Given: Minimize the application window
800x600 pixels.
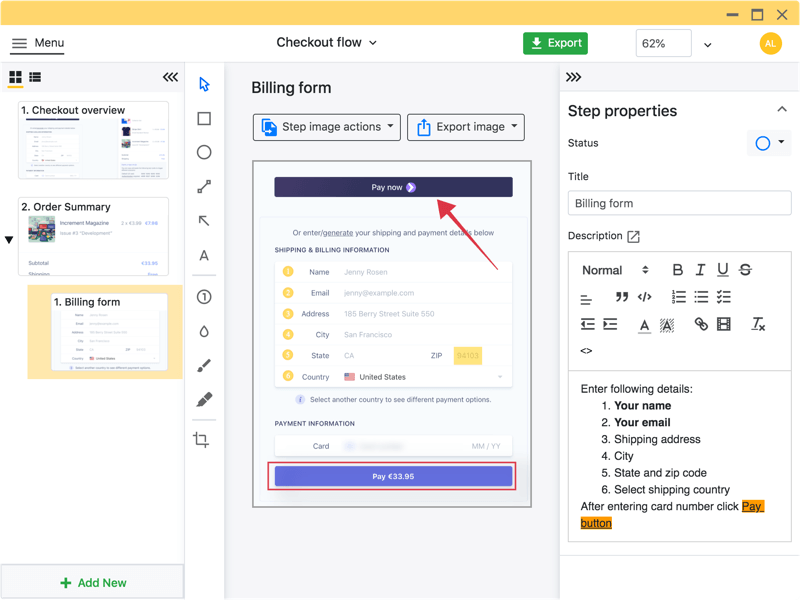Looking at the screenshot, I should tap(733, 15).
